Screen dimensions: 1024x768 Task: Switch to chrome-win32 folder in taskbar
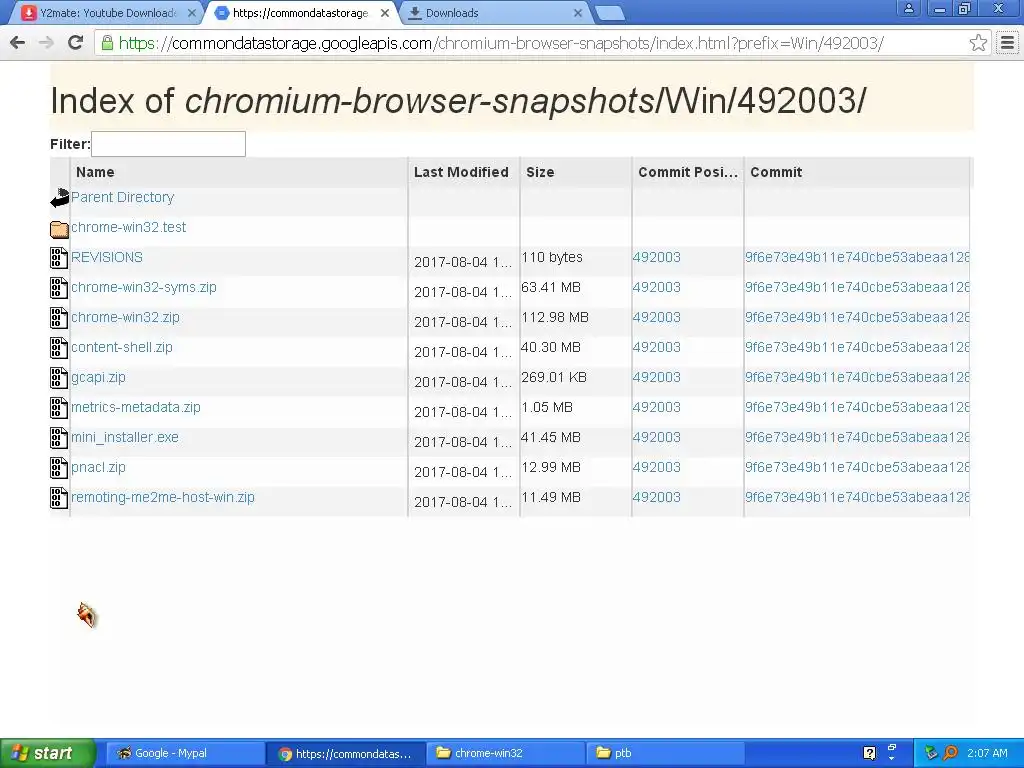(505, 753)
